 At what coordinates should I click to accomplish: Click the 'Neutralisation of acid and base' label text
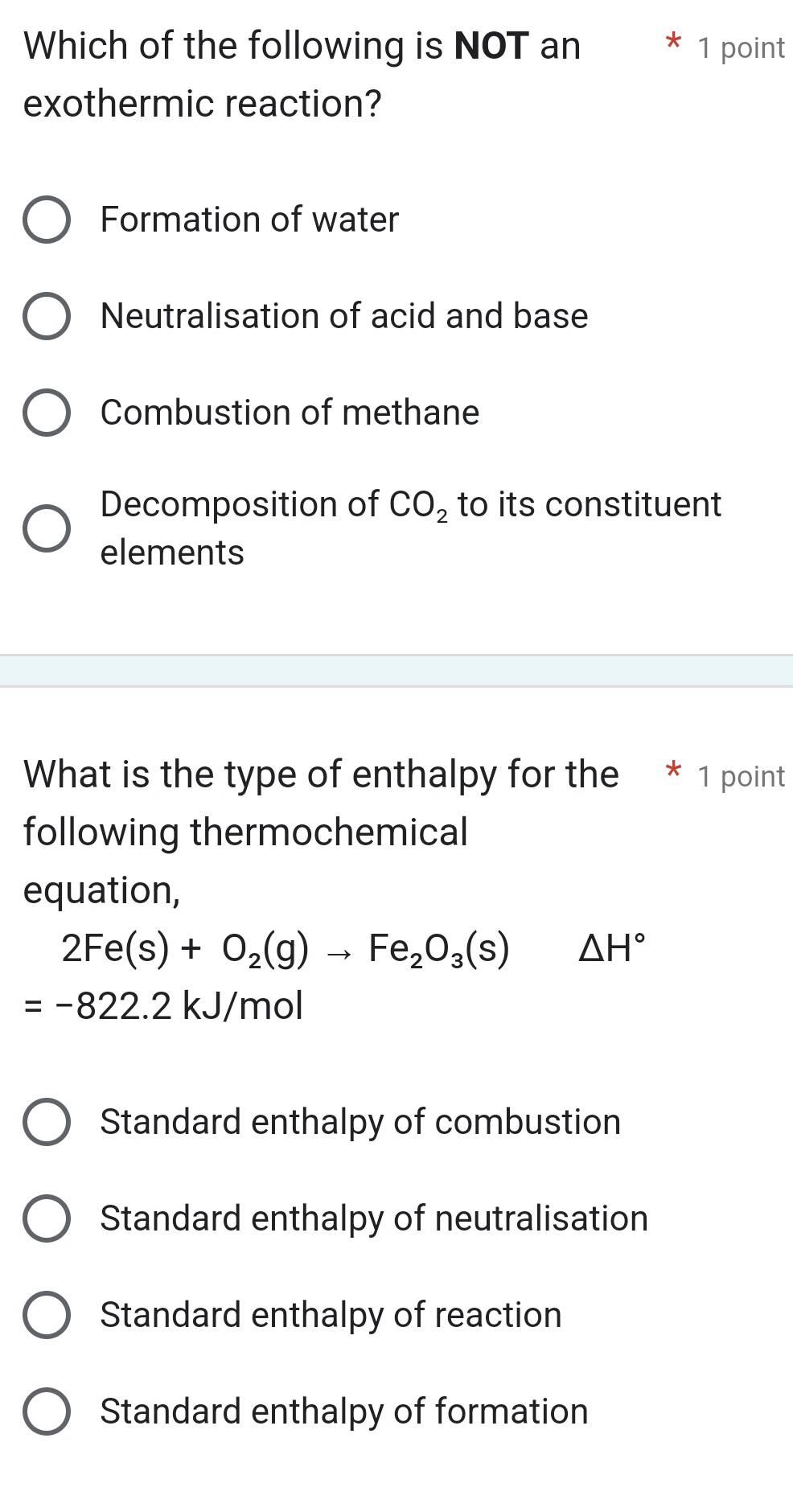[344, 316]
